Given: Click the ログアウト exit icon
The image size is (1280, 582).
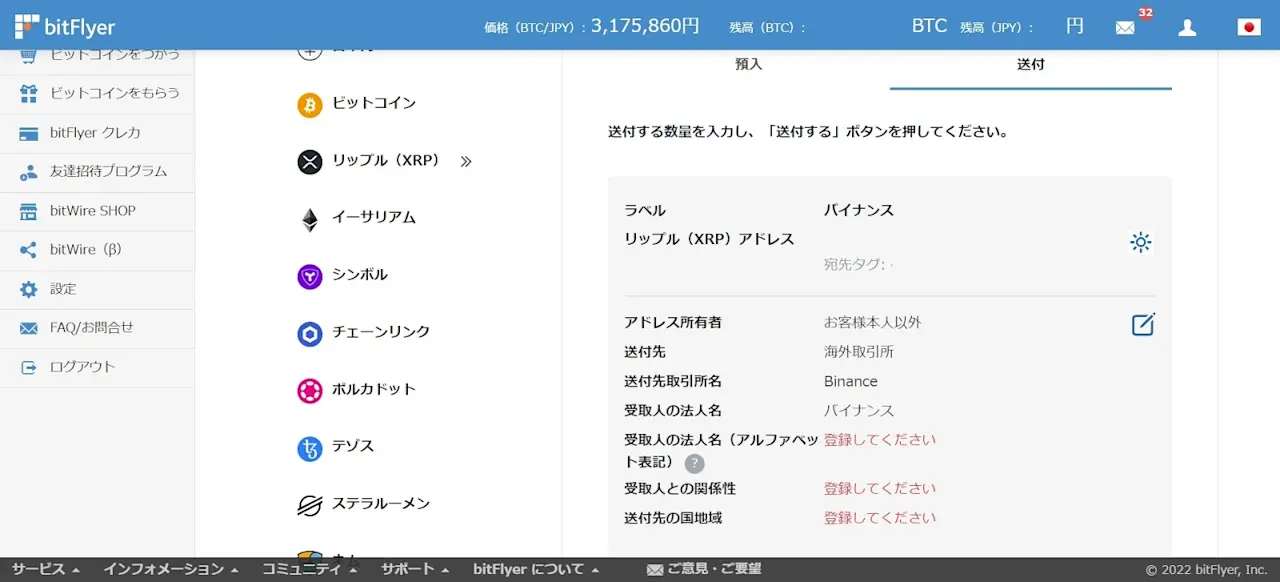Looking at the screenshot, I should (x=29, y=367).
